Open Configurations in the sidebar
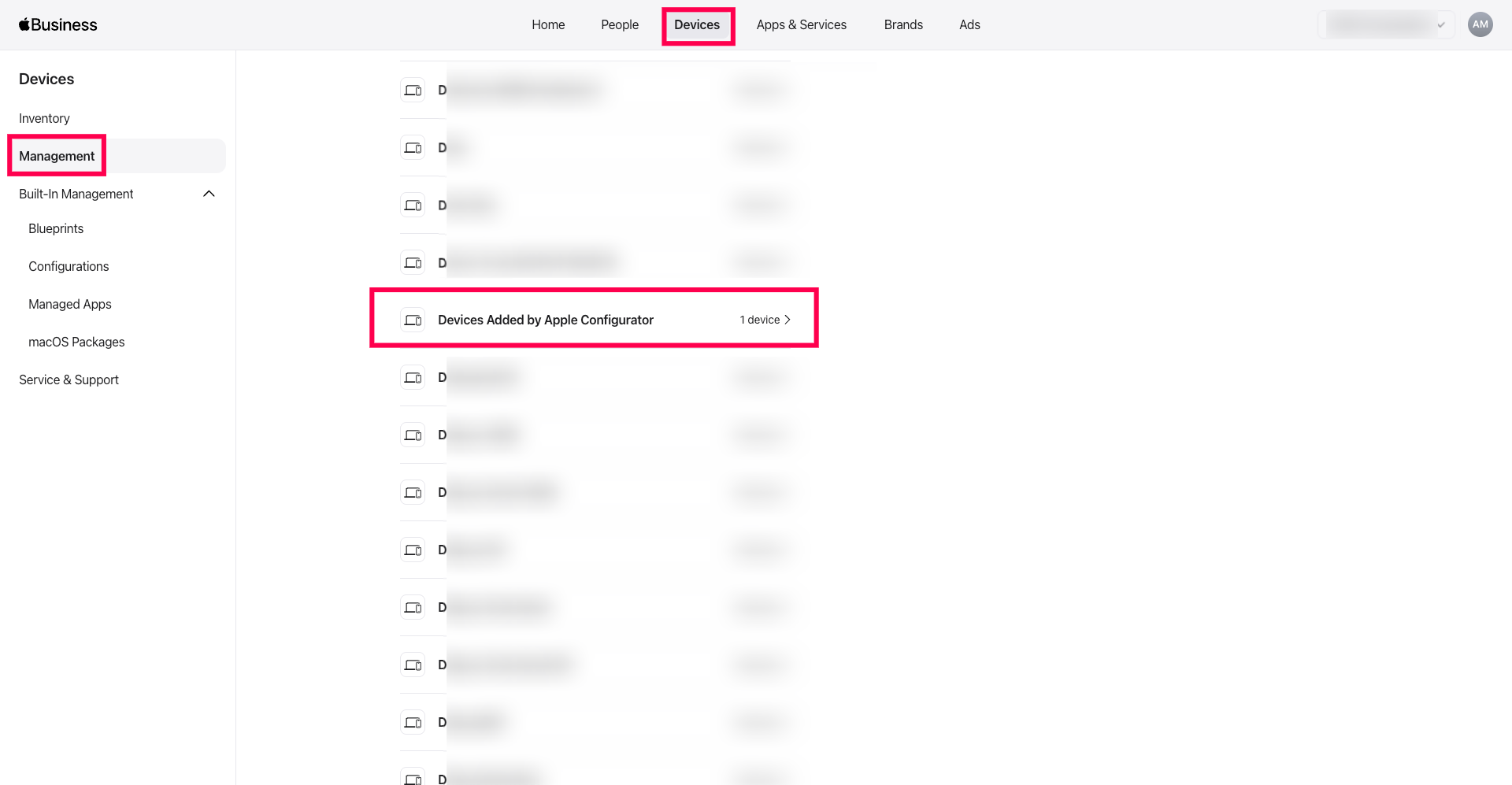1512x785 pixels. tap(69, 266)
